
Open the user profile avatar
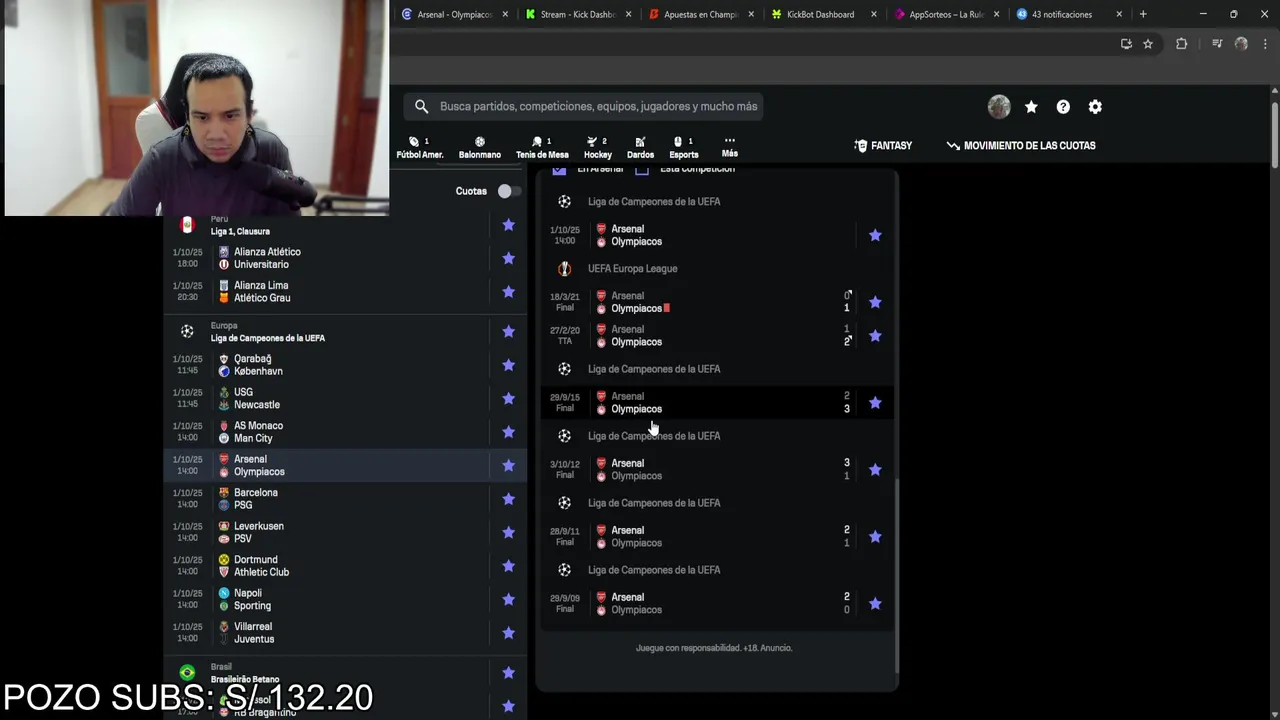(x=999, y=106)
